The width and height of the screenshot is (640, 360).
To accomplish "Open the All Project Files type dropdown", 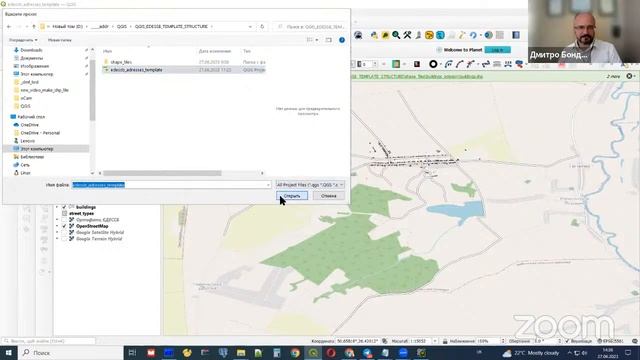I will (x=310, y=185).
